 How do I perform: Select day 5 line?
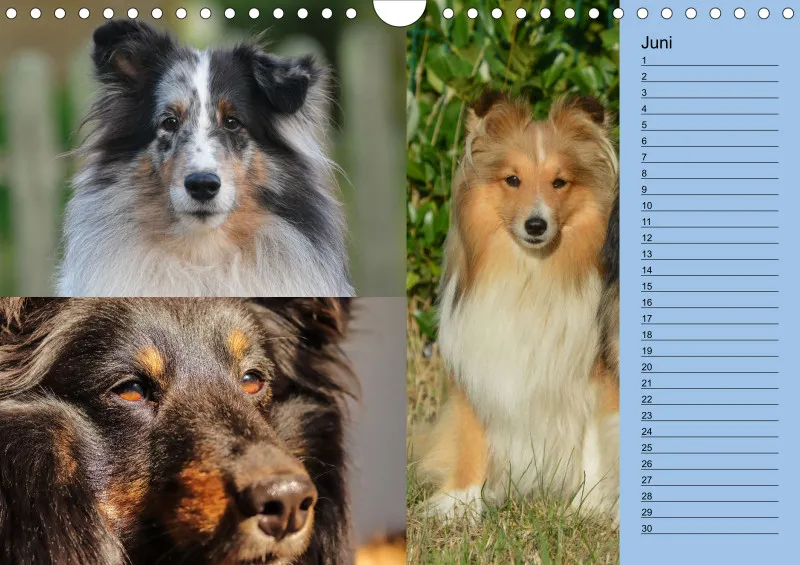tap(709, 125)
